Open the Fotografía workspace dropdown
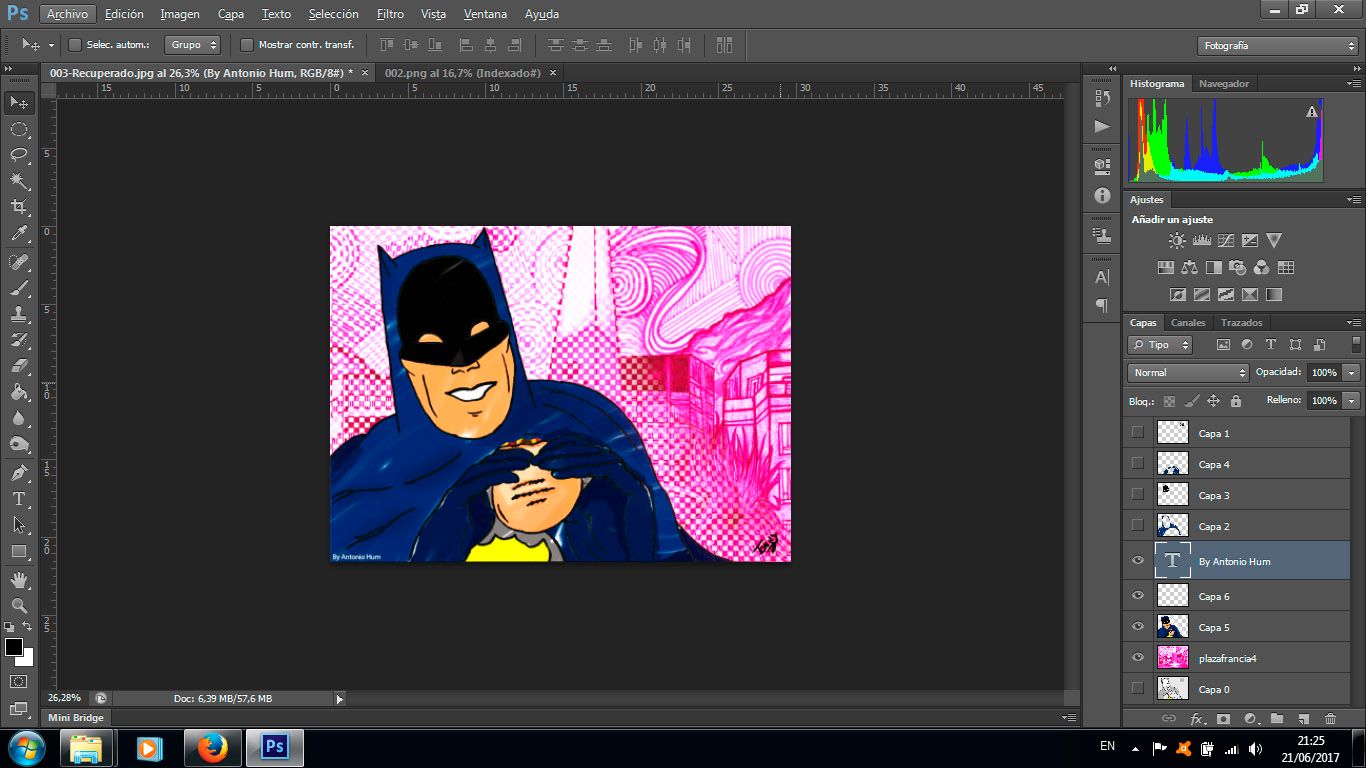Viewport: 1366px width, 768px height. [1277, 46]
